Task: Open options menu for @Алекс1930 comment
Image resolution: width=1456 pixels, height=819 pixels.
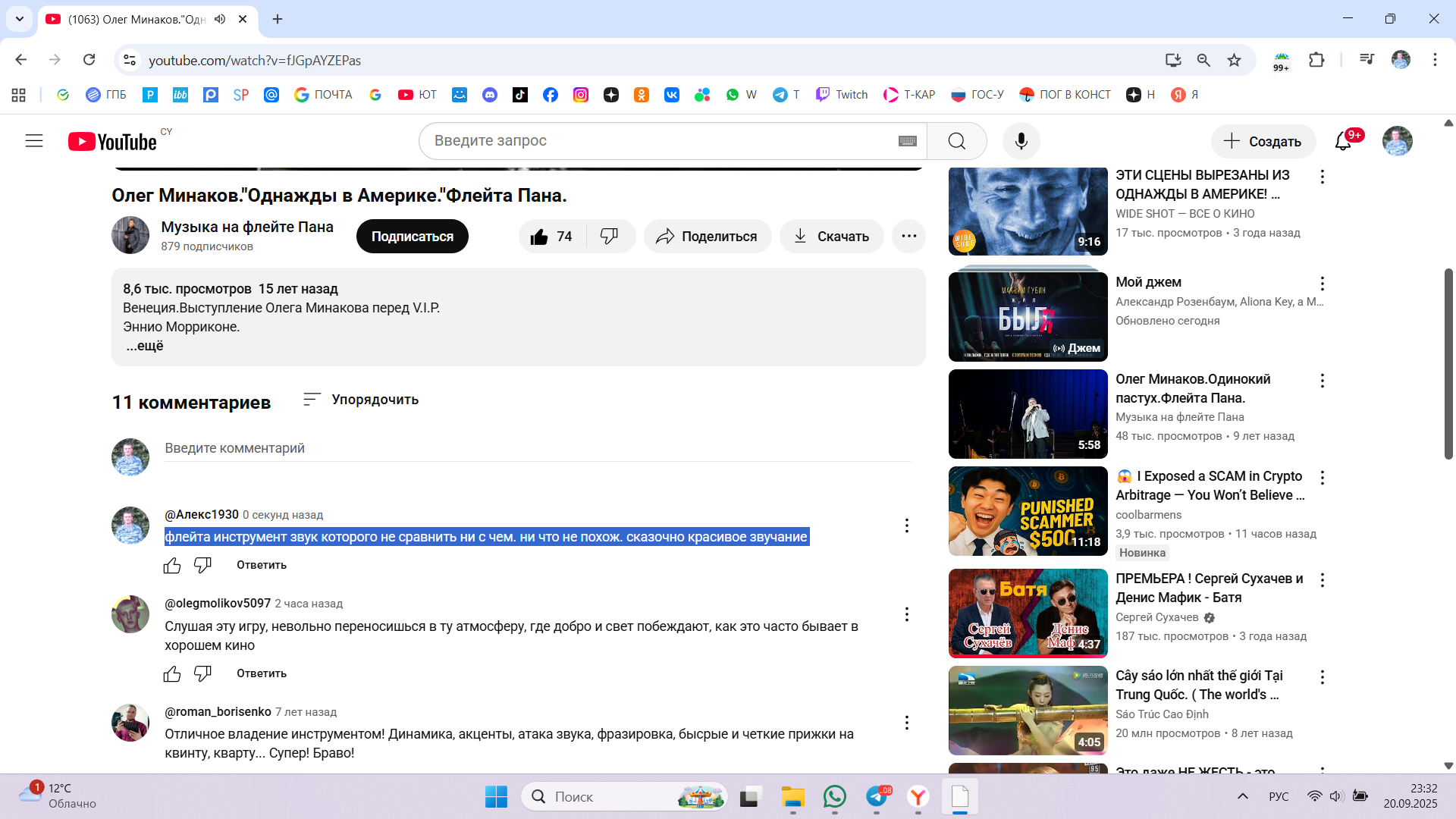Action: click(x=906, y=526)
